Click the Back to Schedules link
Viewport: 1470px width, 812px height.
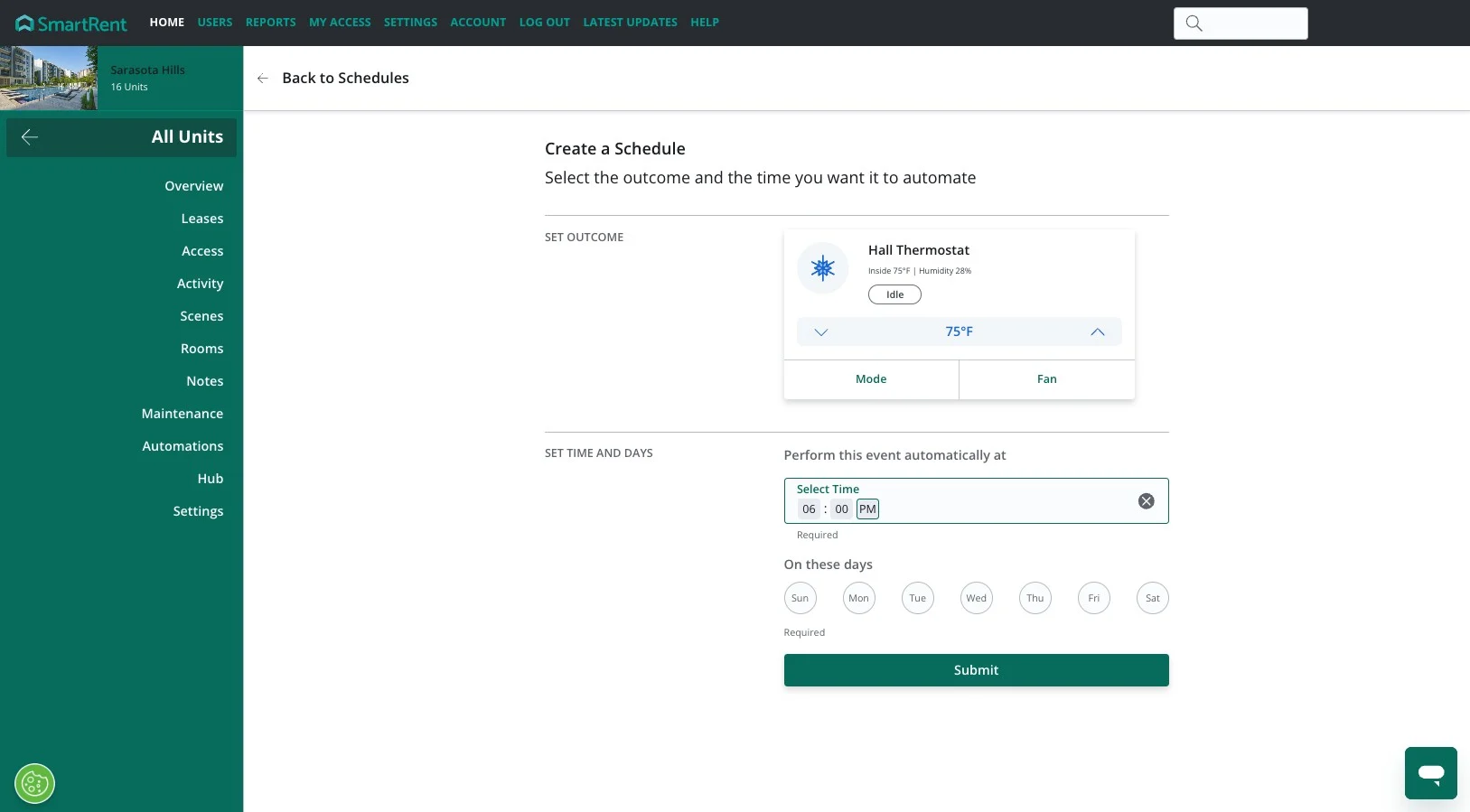pyautogui.click(x=345, y=79)
